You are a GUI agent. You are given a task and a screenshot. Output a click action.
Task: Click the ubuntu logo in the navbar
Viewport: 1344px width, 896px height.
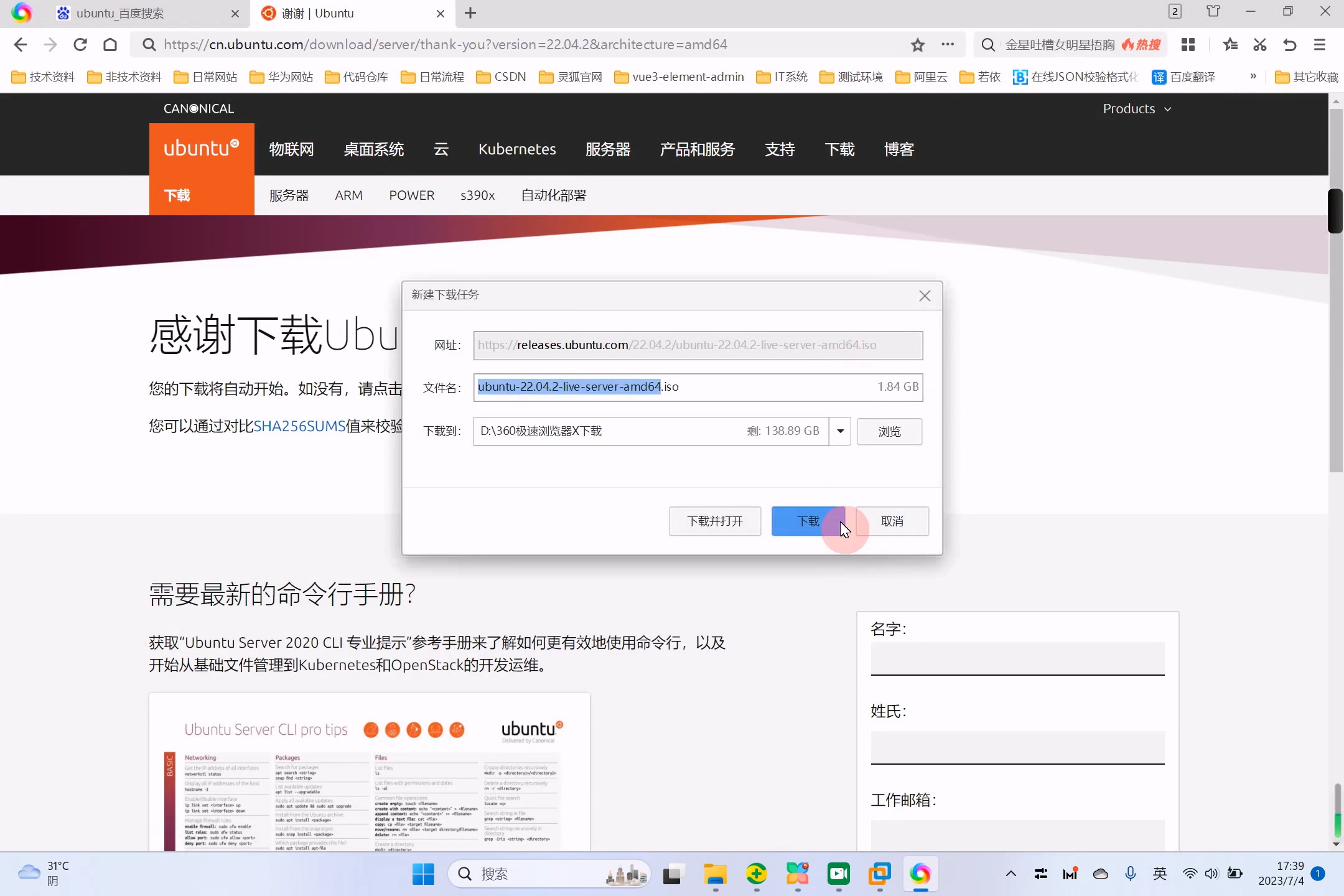pos(202,149)
